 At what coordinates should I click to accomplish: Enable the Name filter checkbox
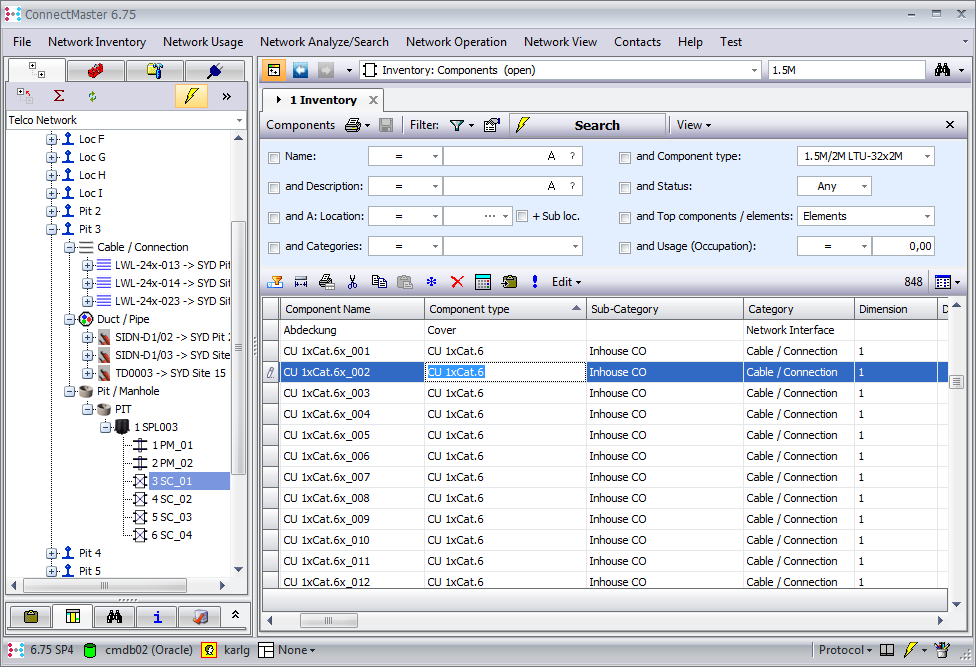click(274, 157)
